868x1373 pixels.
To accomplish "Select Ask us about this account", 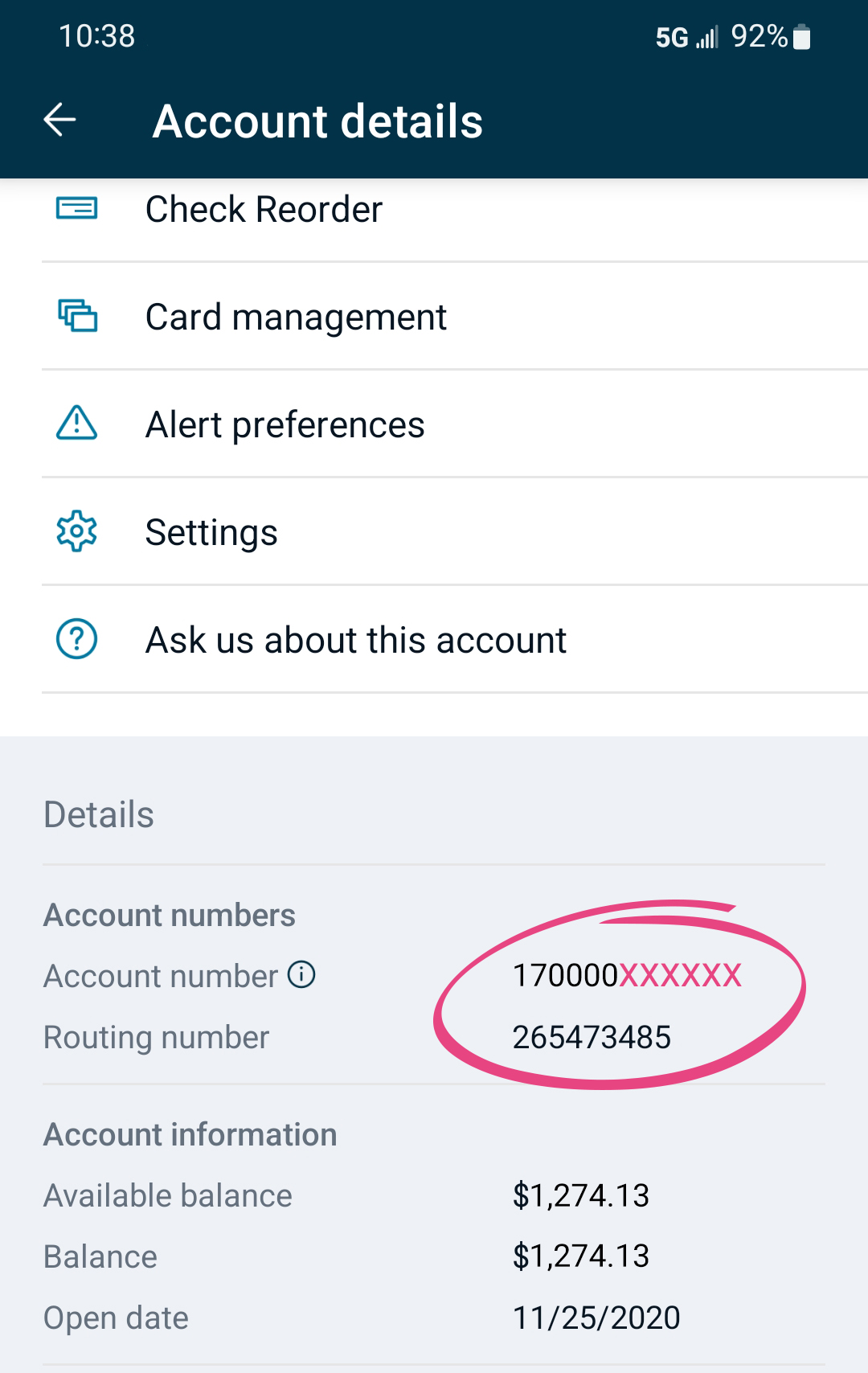I will pos(356,640).
